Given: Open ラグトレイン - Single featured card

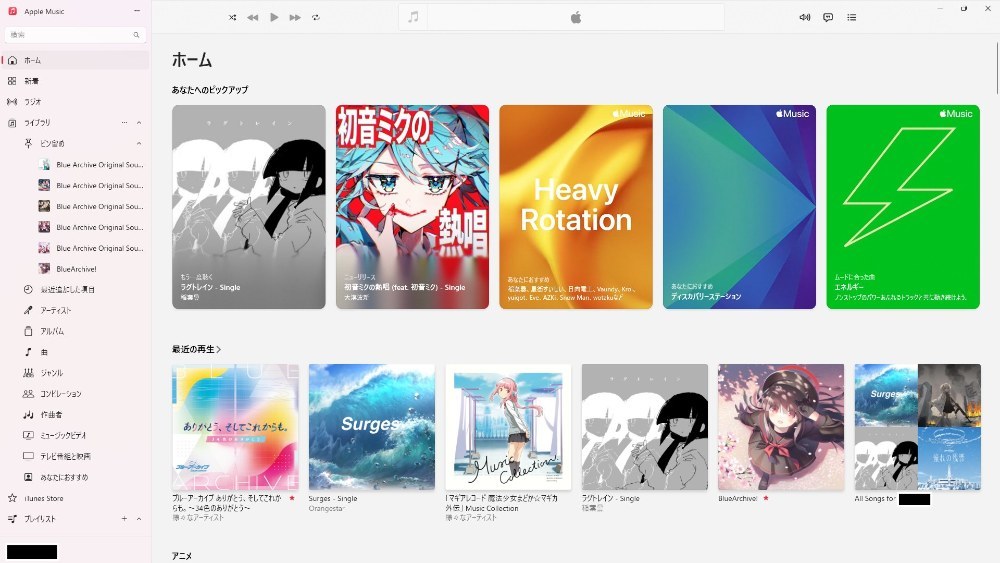Looking at the screenshot, I should [x=249, y=207].
